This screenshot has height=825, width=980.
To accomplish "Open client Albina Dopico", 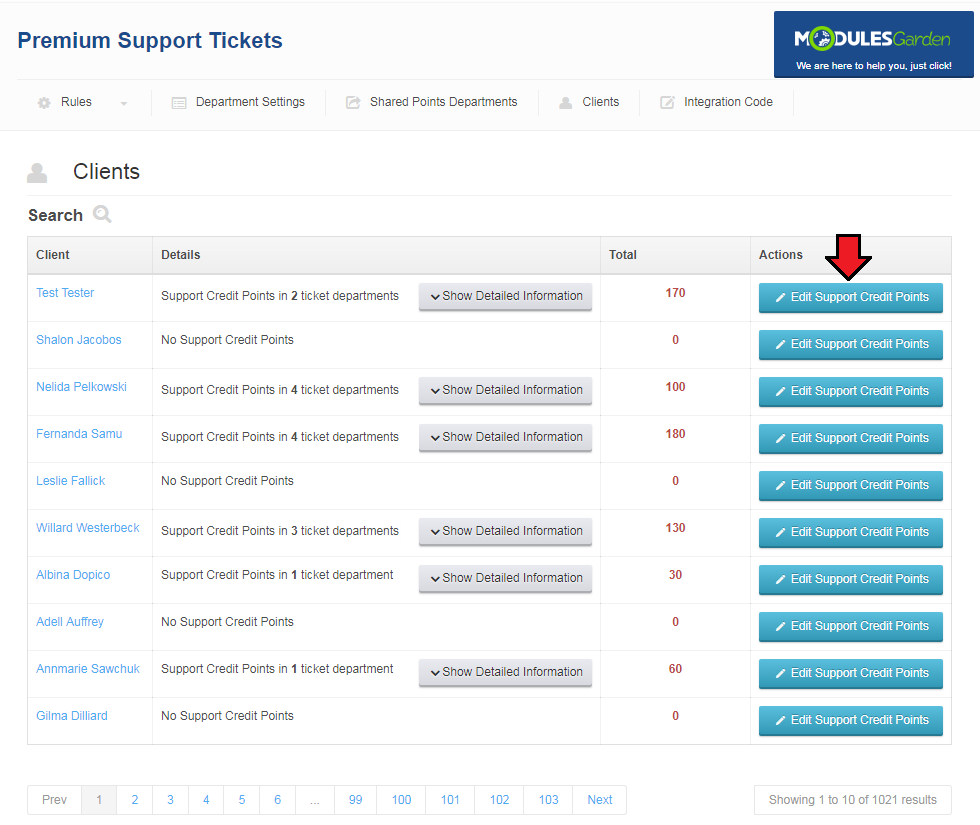I will [73, 575].
